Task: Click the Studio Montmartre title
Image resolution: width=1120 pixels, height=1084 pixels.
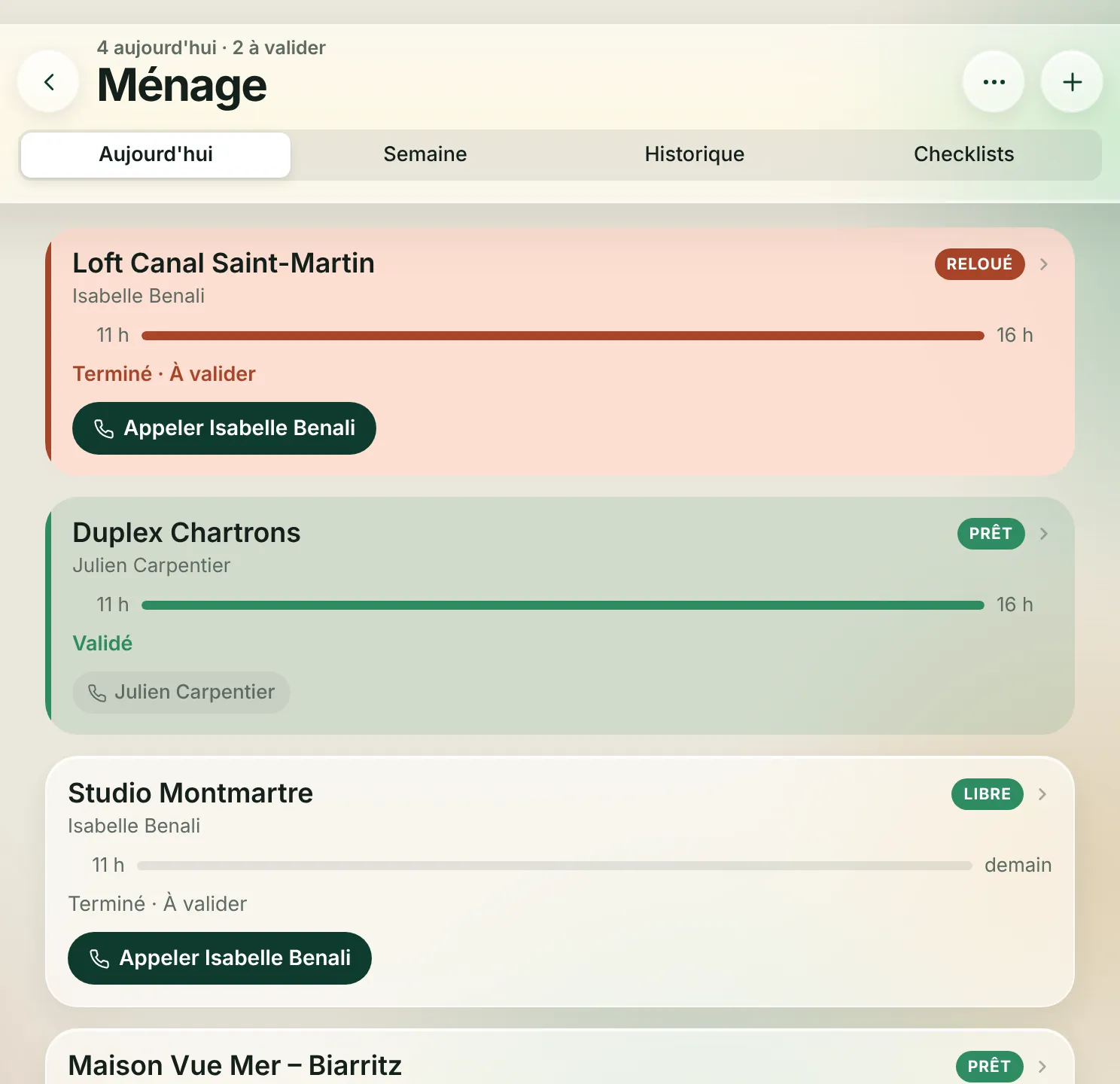Action: point(190,793)
